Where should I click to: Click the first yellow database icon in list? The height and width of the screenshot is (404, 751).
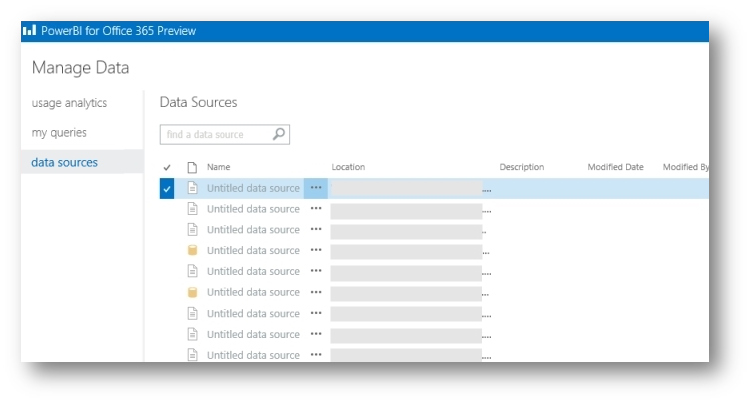point(192,251)
